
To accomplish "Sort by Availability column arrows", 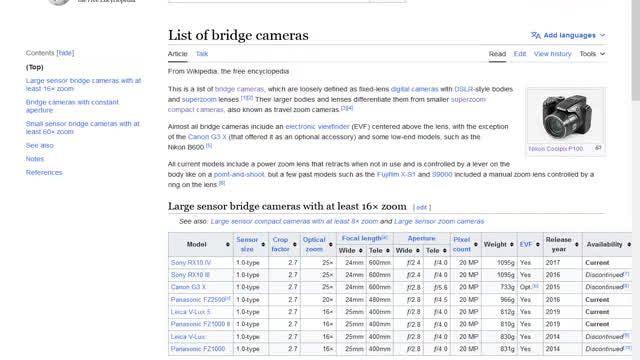I will (629, 244).
